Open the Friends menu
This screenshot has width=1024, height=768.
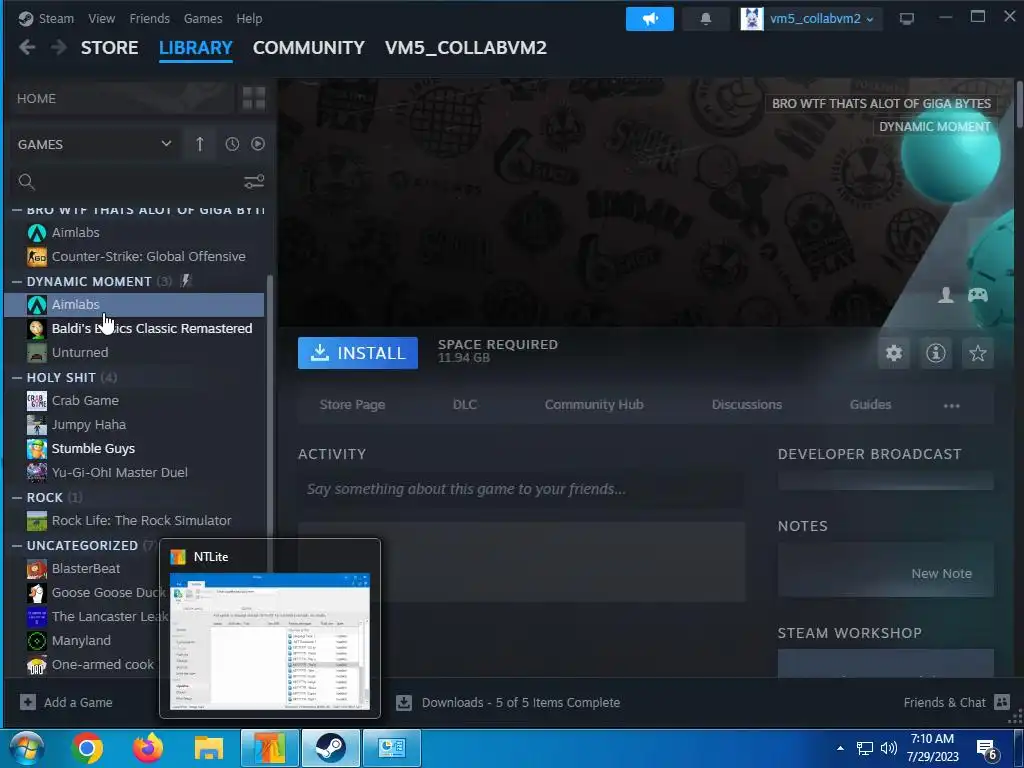click(x=149, y=18)
